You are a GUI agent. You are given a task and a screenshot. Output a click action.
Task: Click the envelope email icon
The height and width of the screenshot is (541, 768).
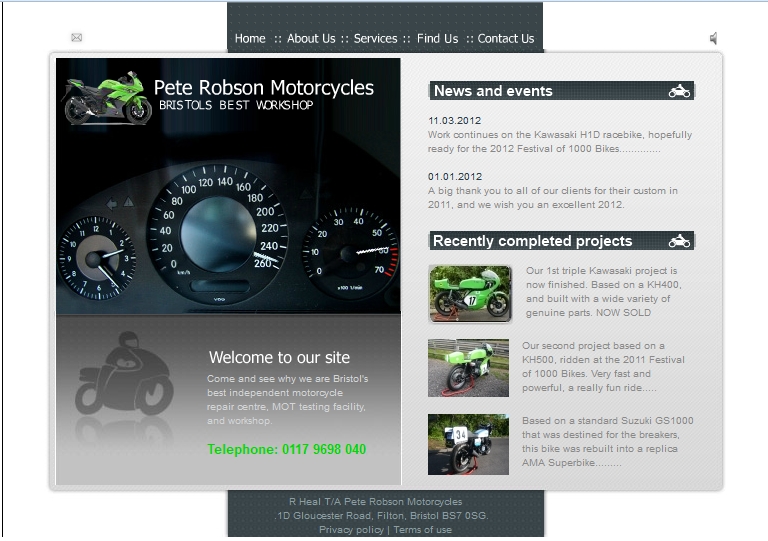(x=76, y=38)
